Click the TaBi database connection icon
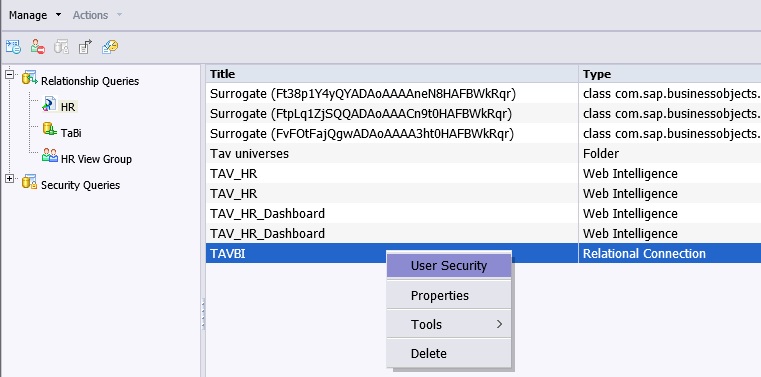 pyautogui.click(x=50, y=130)
